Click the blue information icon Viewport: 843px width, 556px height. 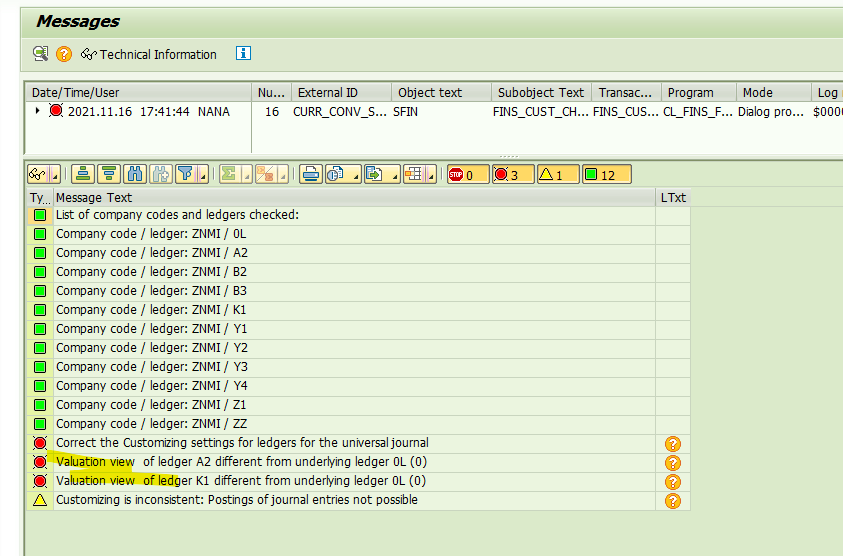coord(243,54)
